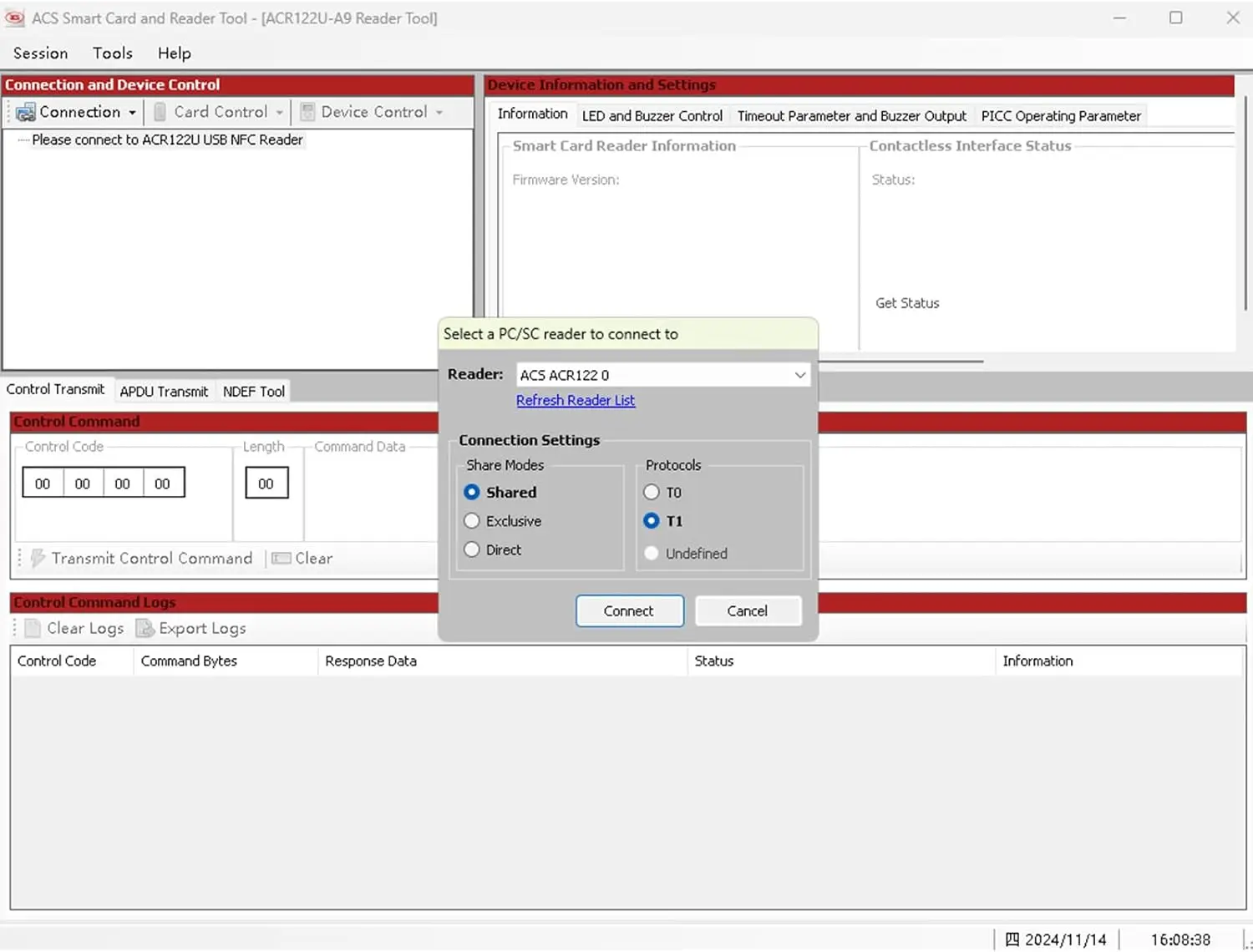Screen dimensions: 1253x952
Task: Click the second Control Code byte field
Action: [83, 484]
